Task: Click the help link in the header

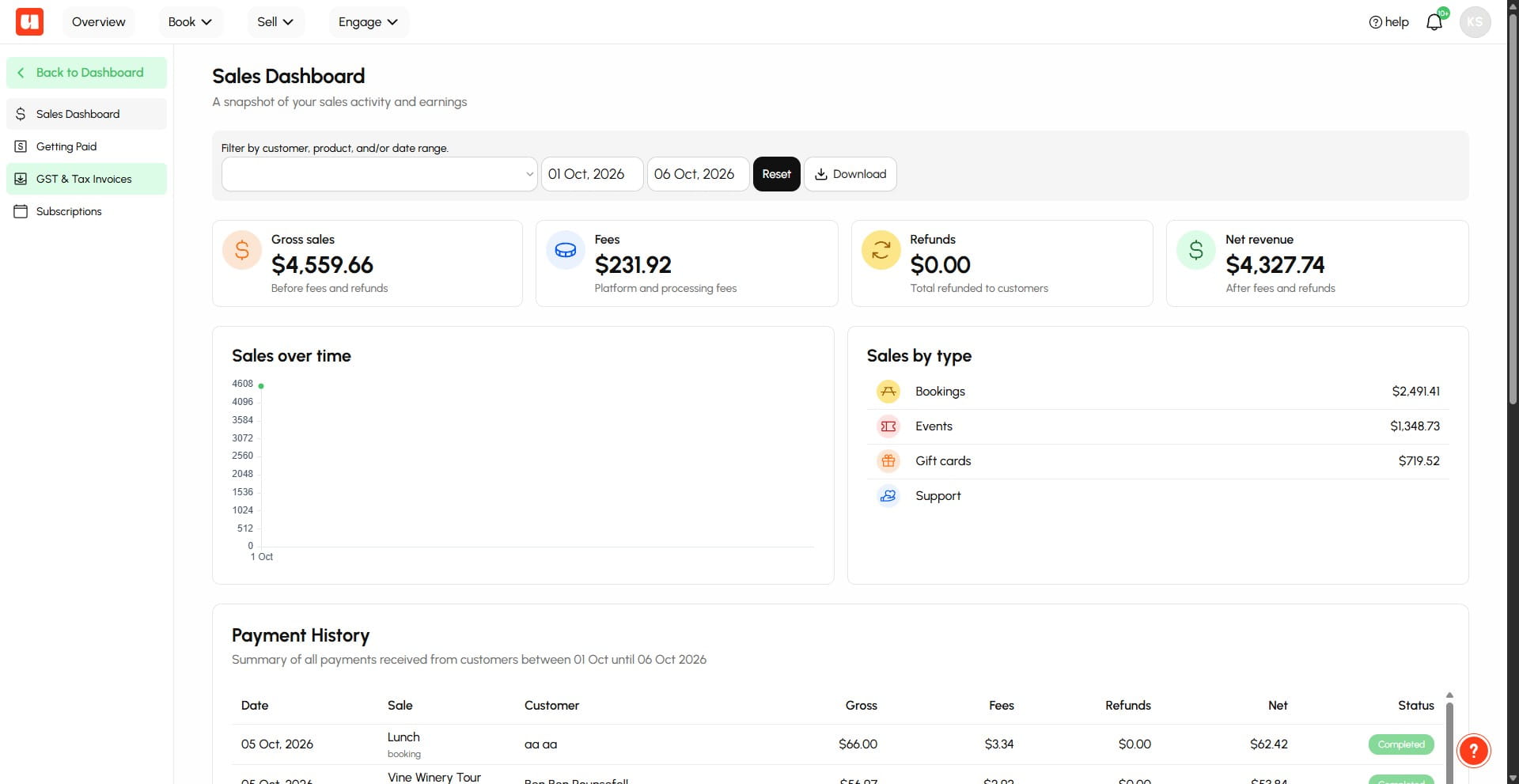Action: point(1388,22)
